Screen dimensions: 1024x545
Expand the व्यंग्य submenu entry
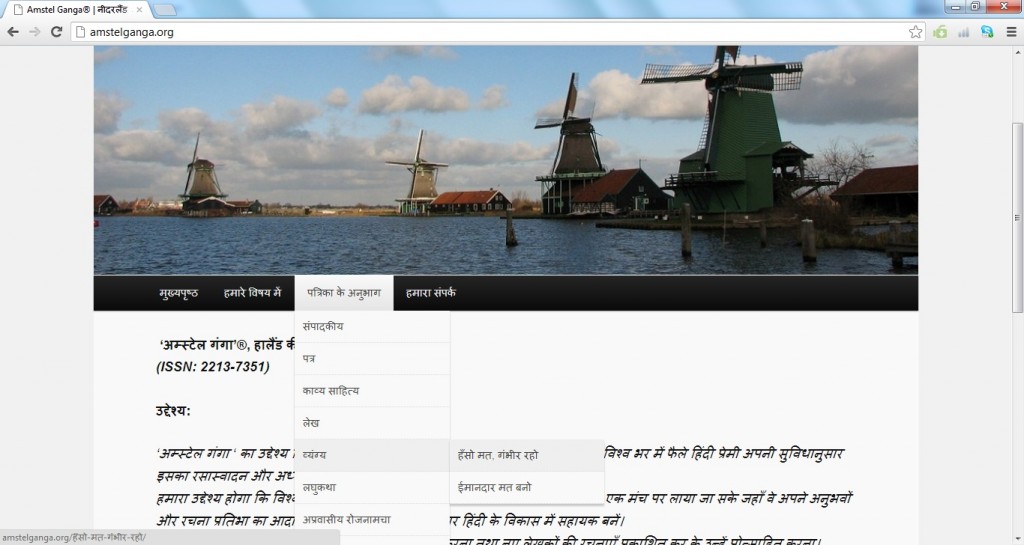point(315,455)
